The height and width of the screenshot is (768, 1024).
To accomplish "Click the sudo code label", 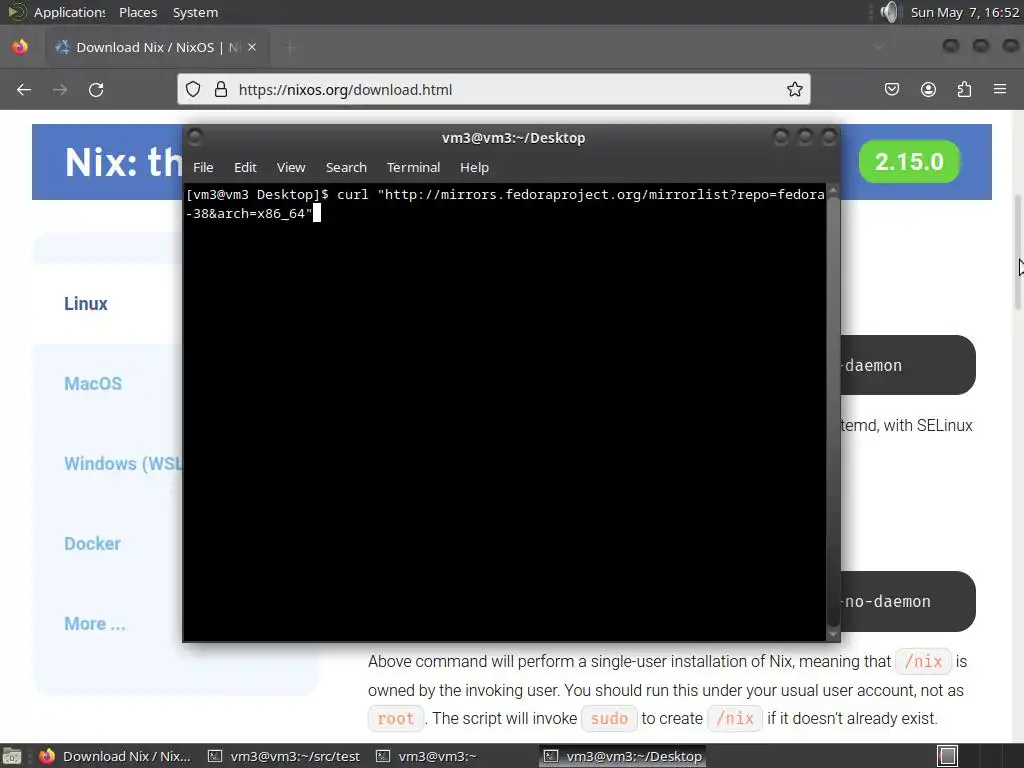I will point(609,718).
